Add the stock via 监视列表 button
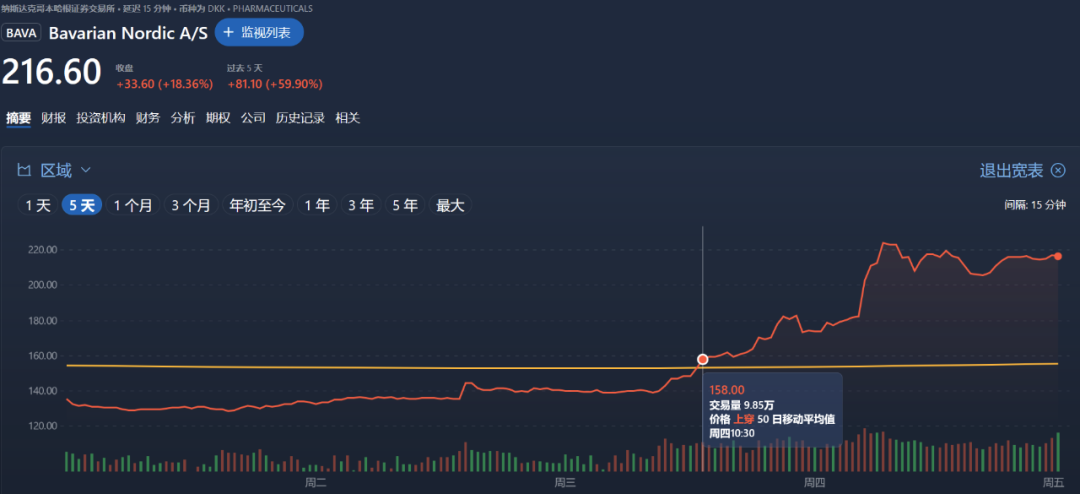The image size is (1080, 494). click(x=259, y=32)
